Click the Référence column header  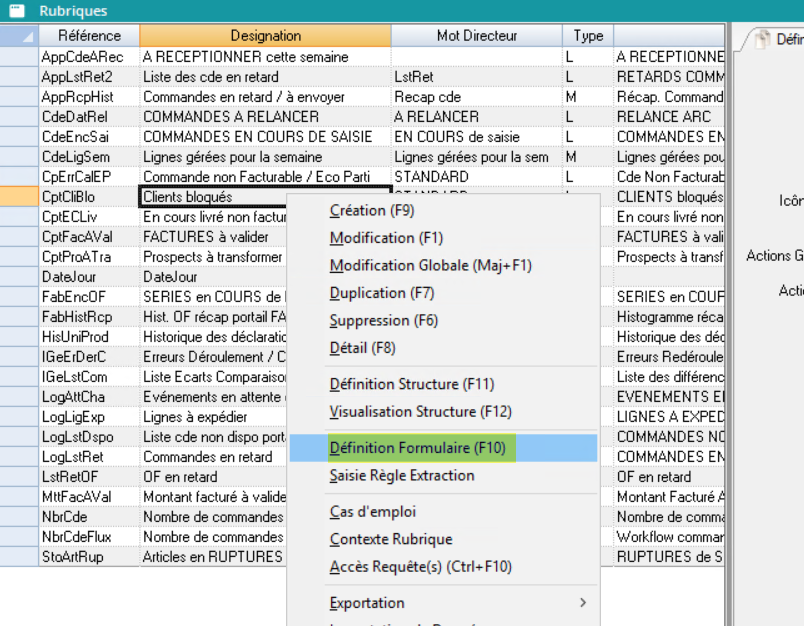89,36
